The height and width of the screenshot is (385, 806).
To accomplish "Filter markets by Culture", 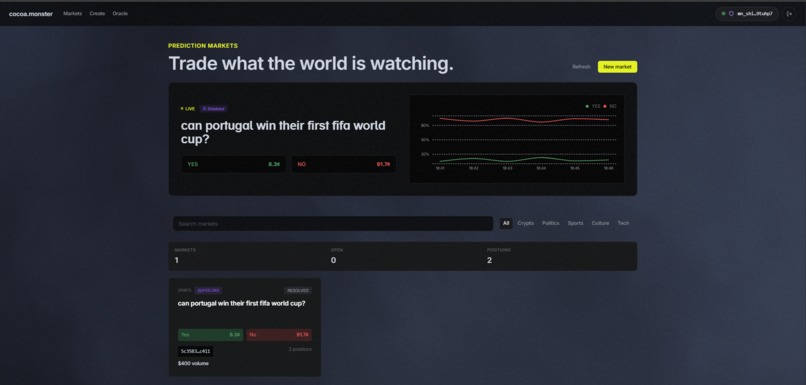I will pos(600,224).
